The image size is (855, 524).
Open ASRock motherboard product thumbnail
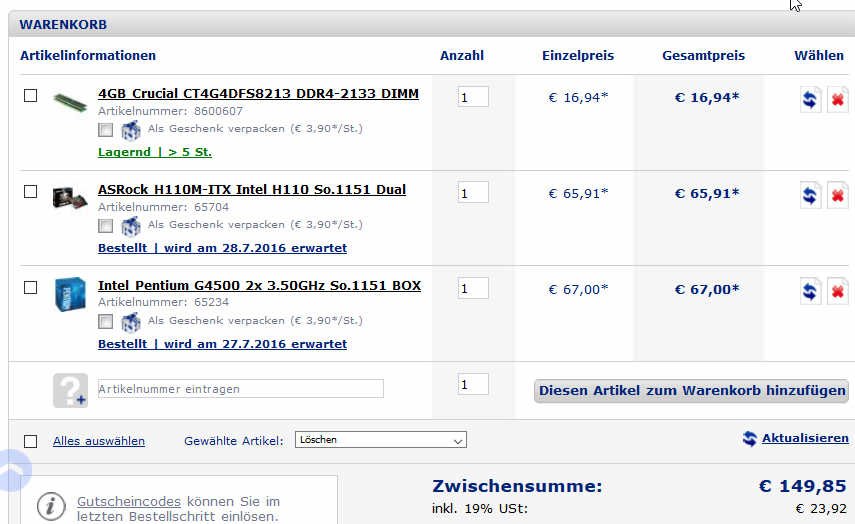pos(70,197)
